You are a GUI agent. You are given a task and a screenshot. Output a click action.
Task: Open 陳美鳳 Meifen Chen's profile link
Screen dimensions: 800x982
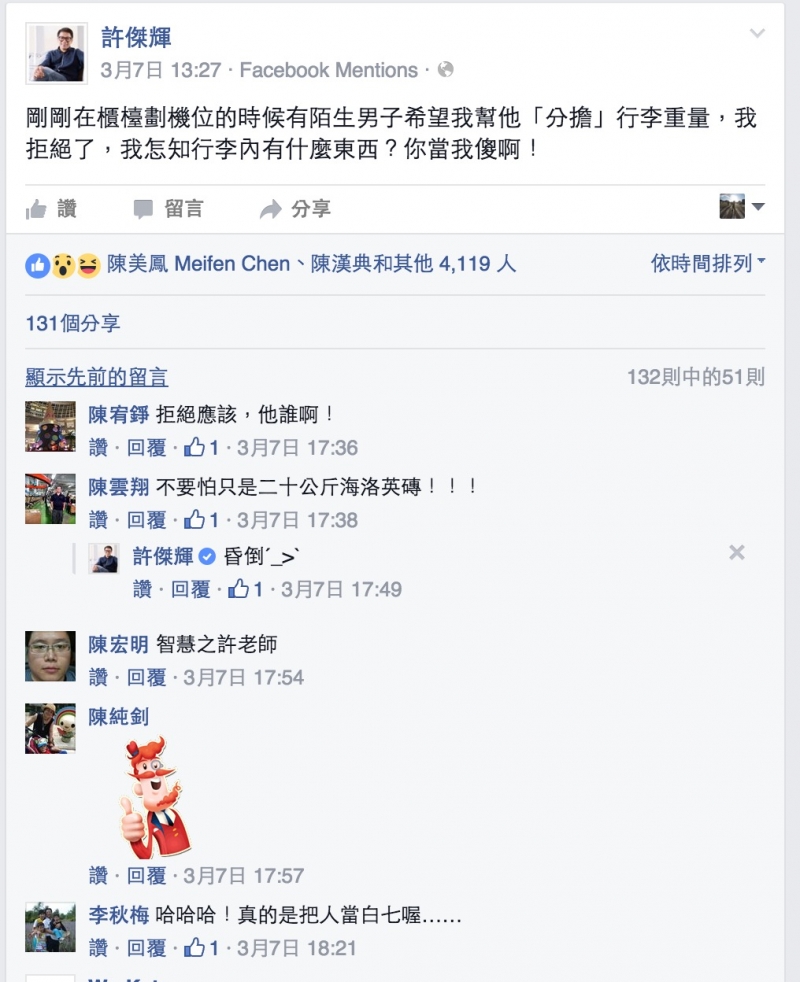199,264
